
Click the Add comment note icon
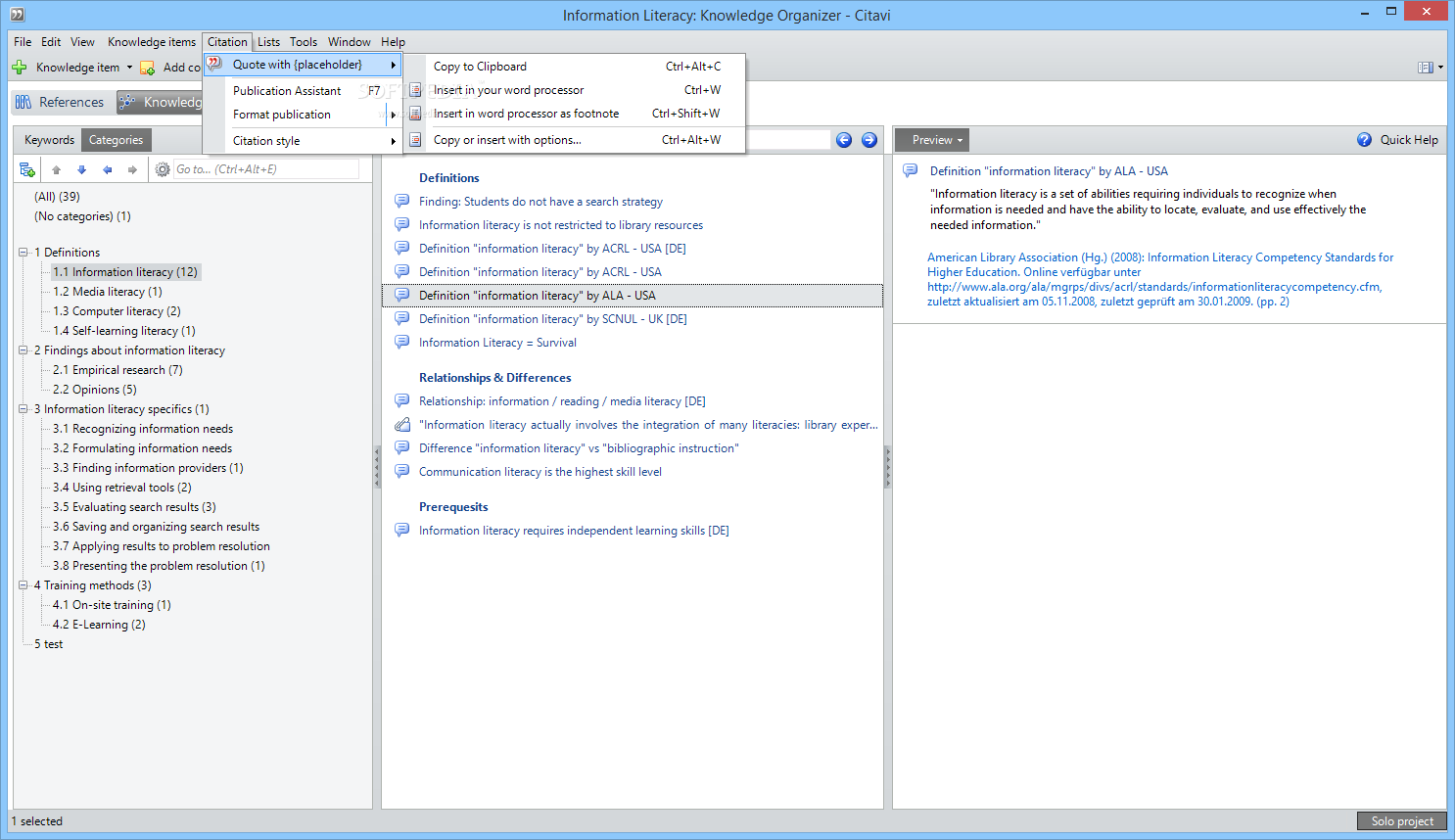coord(148,68)
